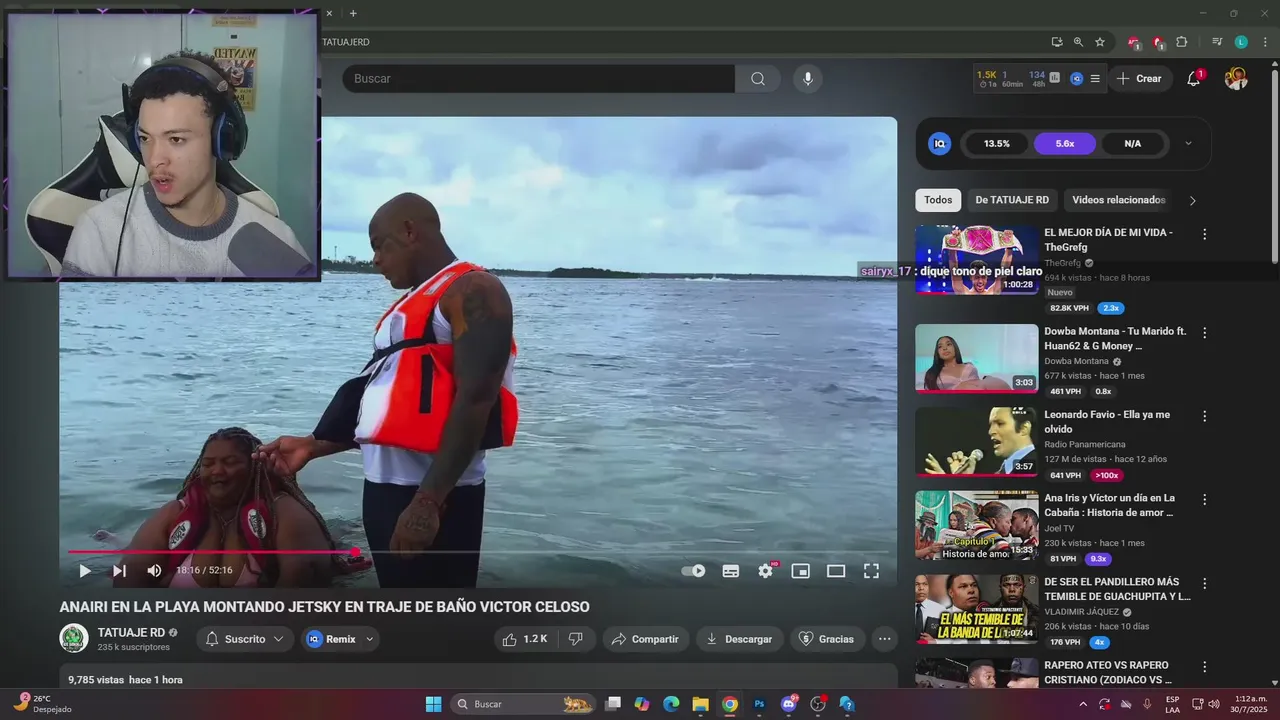This screenshot has width=1280, height=720.
Task: Select the Videos relacionados chip
Action: pyautogui.click(x=1119, y=200)
